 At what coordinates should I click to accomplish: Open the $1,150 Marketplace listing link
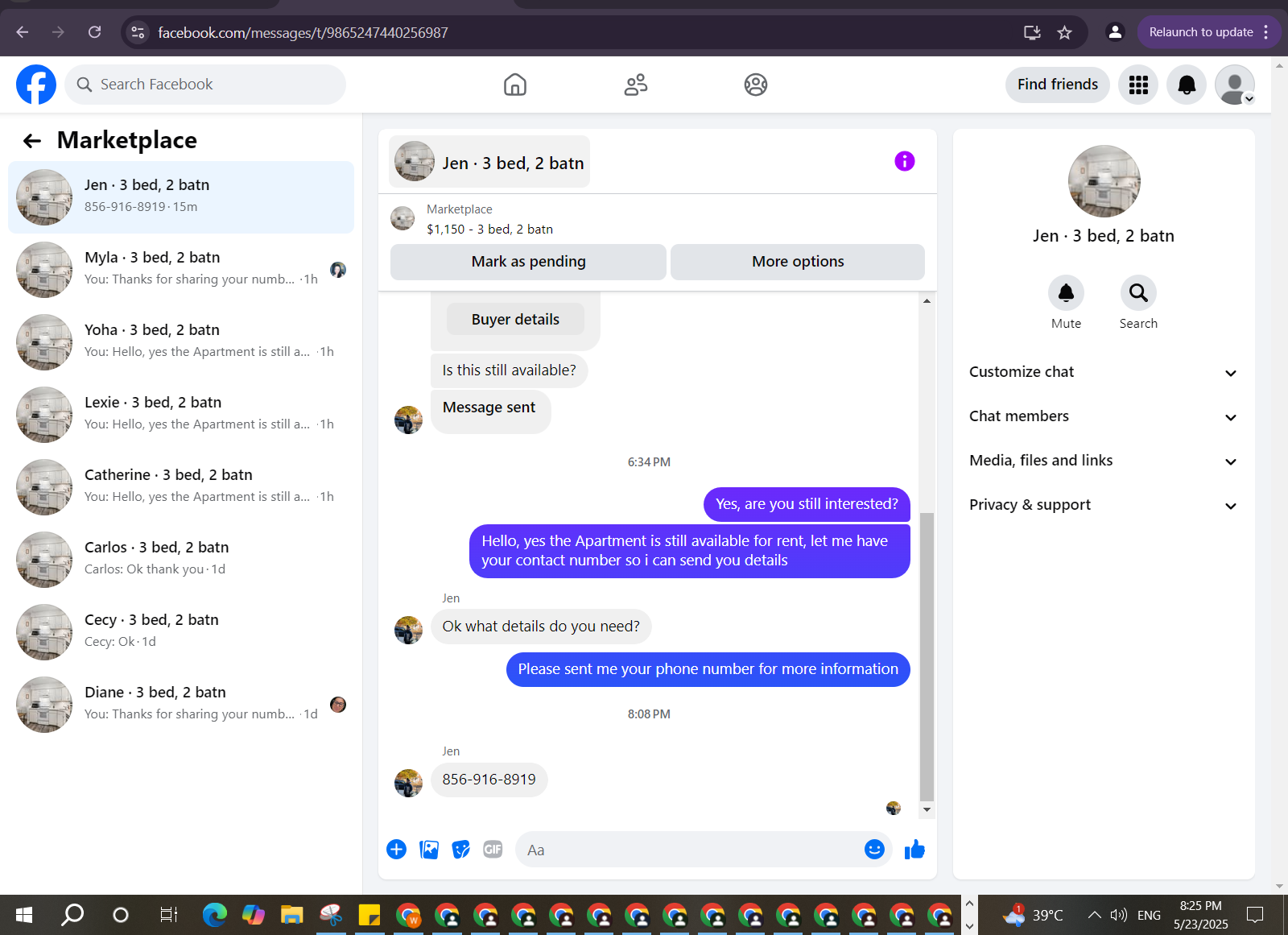tap(489, 229)
